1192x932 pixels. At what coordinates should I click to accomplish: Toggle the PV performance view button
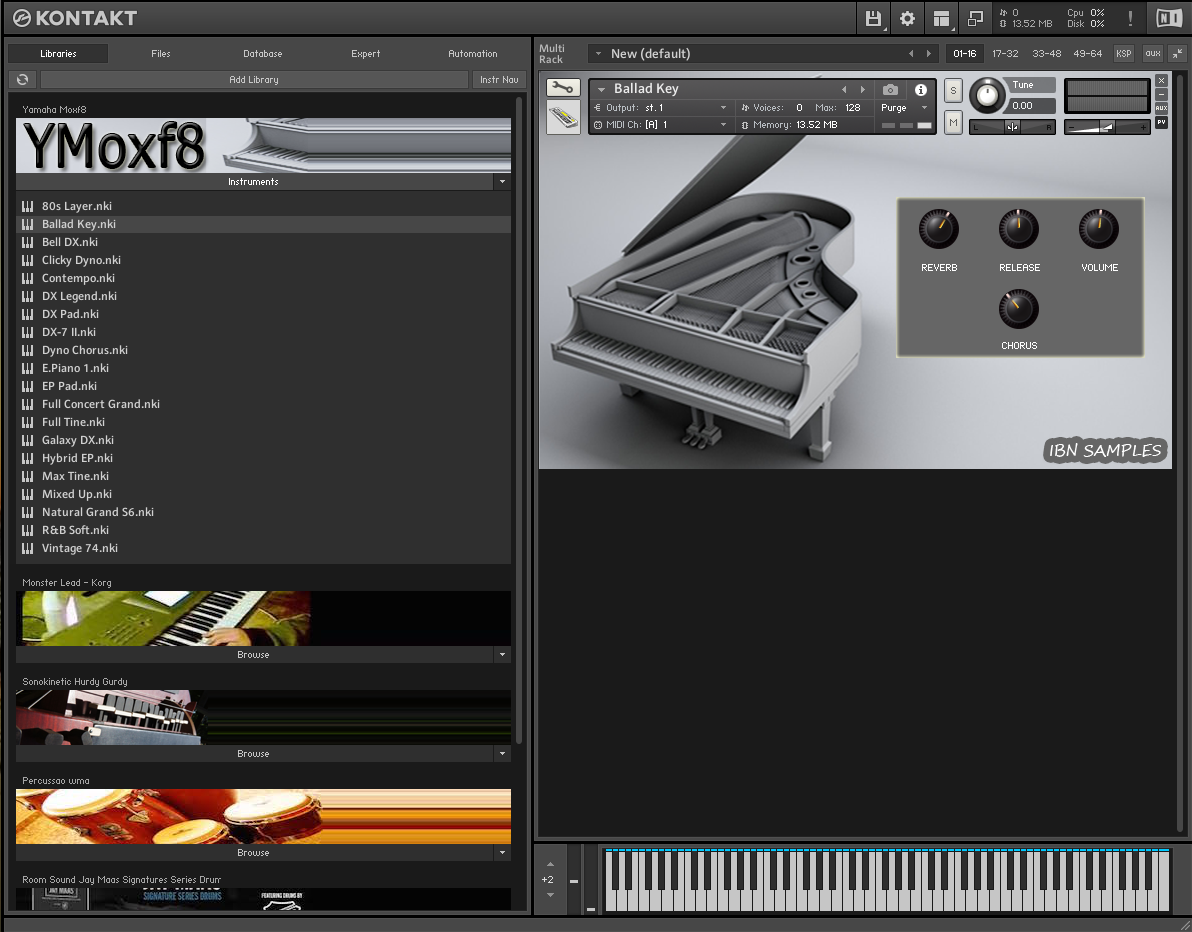coord(1161,122)
